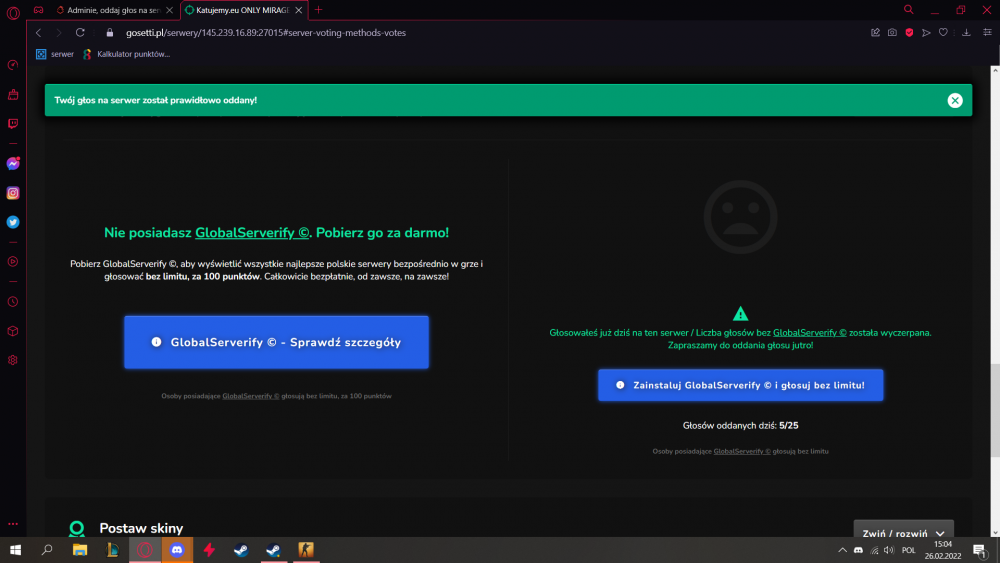This screenshot has height=563, width=1000.
Task: Click the send/flow arrow icon in toolbar
Action: [926, 33]
